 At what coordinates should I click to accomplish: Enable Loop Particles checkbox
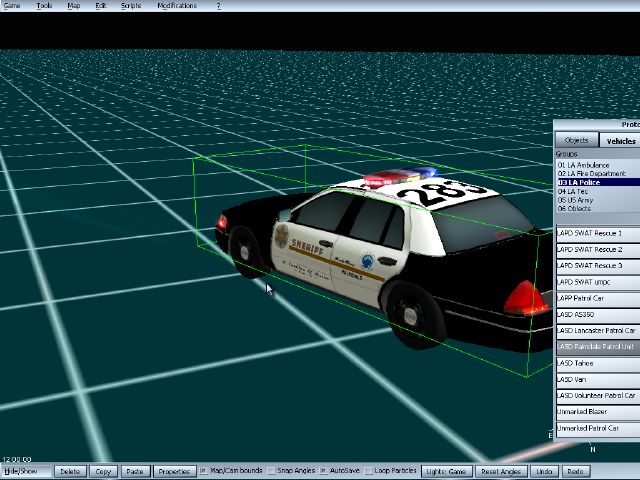[x=368, y=471]
